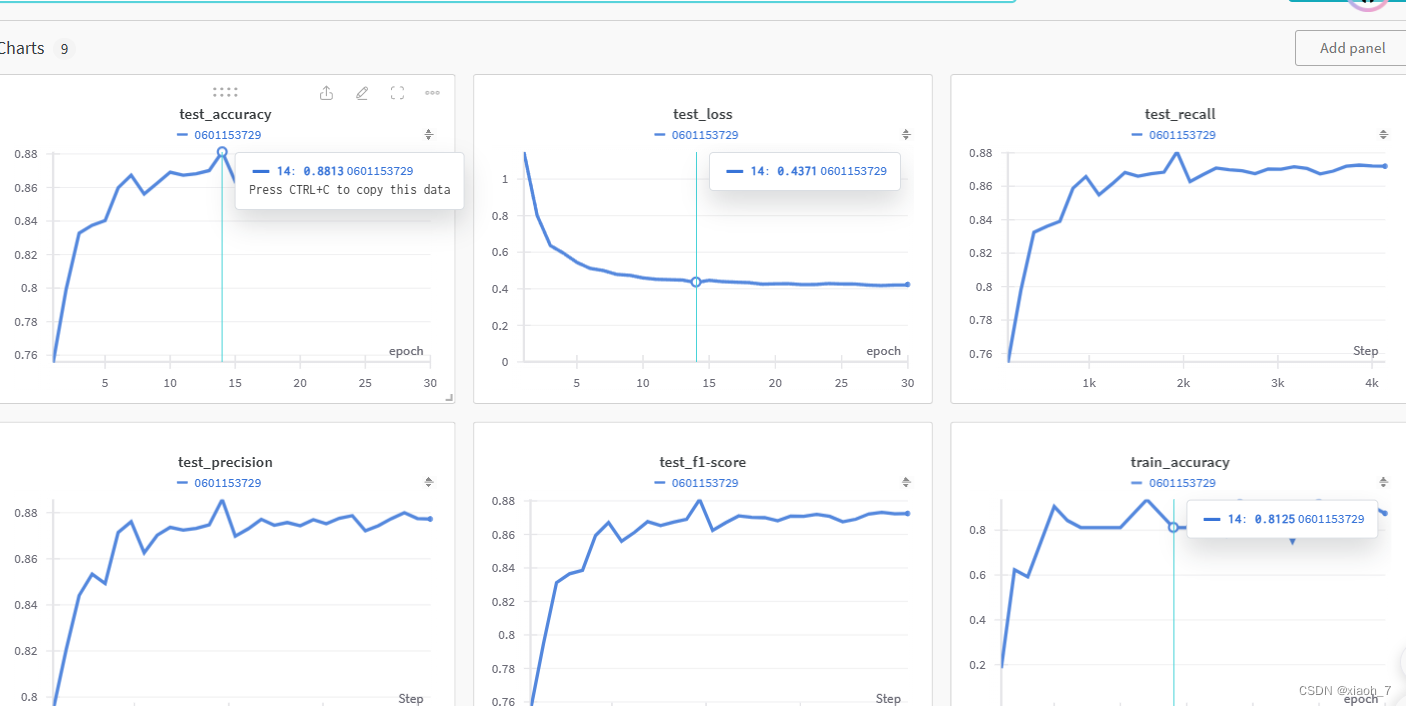
Task: Click the blue line swatch in test_recall legend
Action: [1137, 135]
